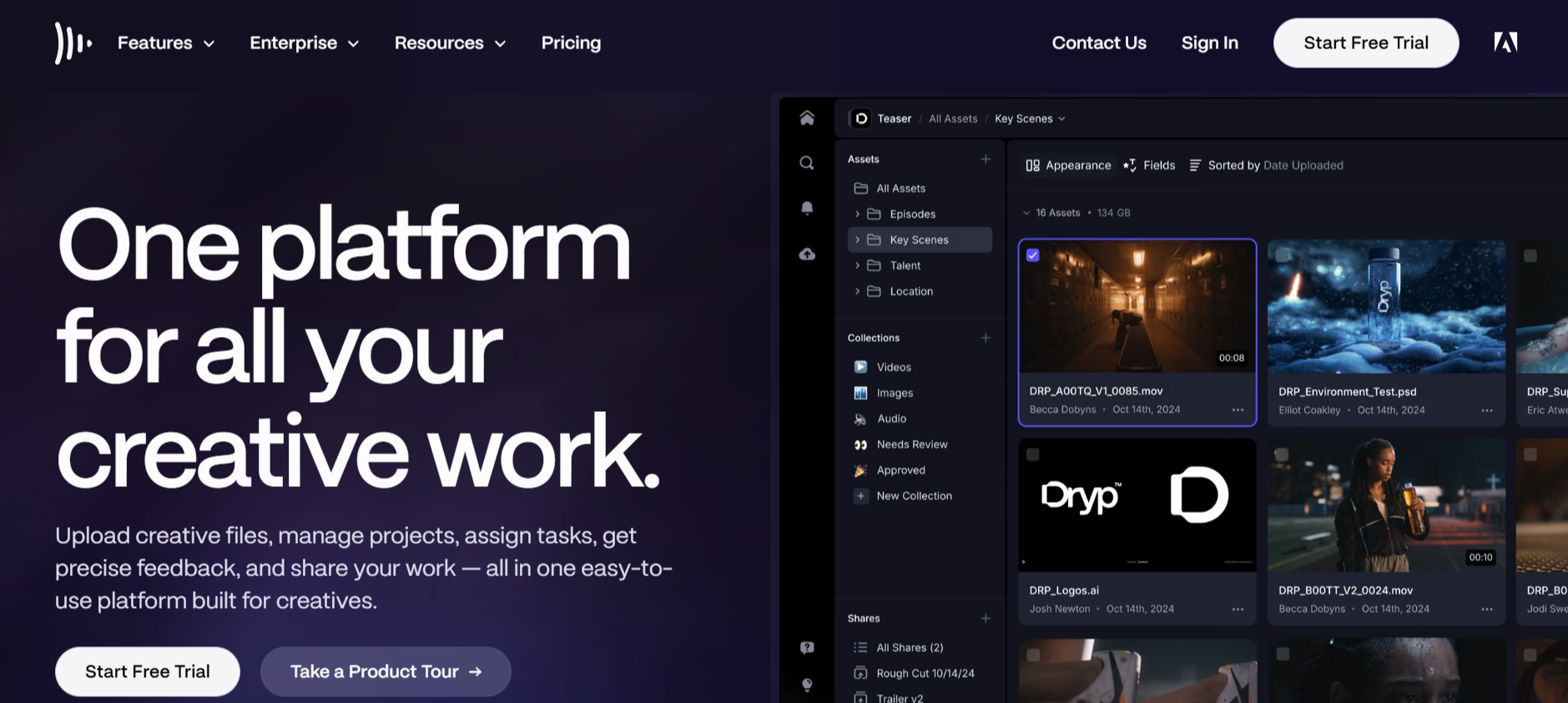1568x703 pixels.
Task: Check the DRP_Logos.ai checkbox
Action: (1033, 454)
